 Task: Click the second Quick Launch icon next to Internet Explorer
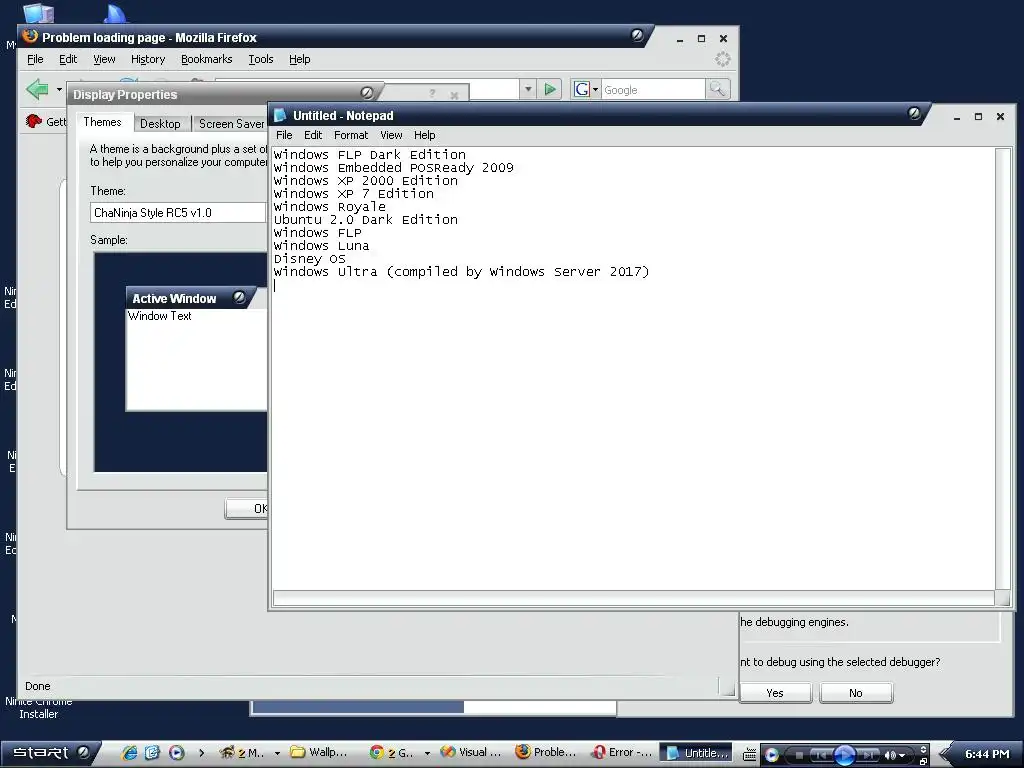152,753
